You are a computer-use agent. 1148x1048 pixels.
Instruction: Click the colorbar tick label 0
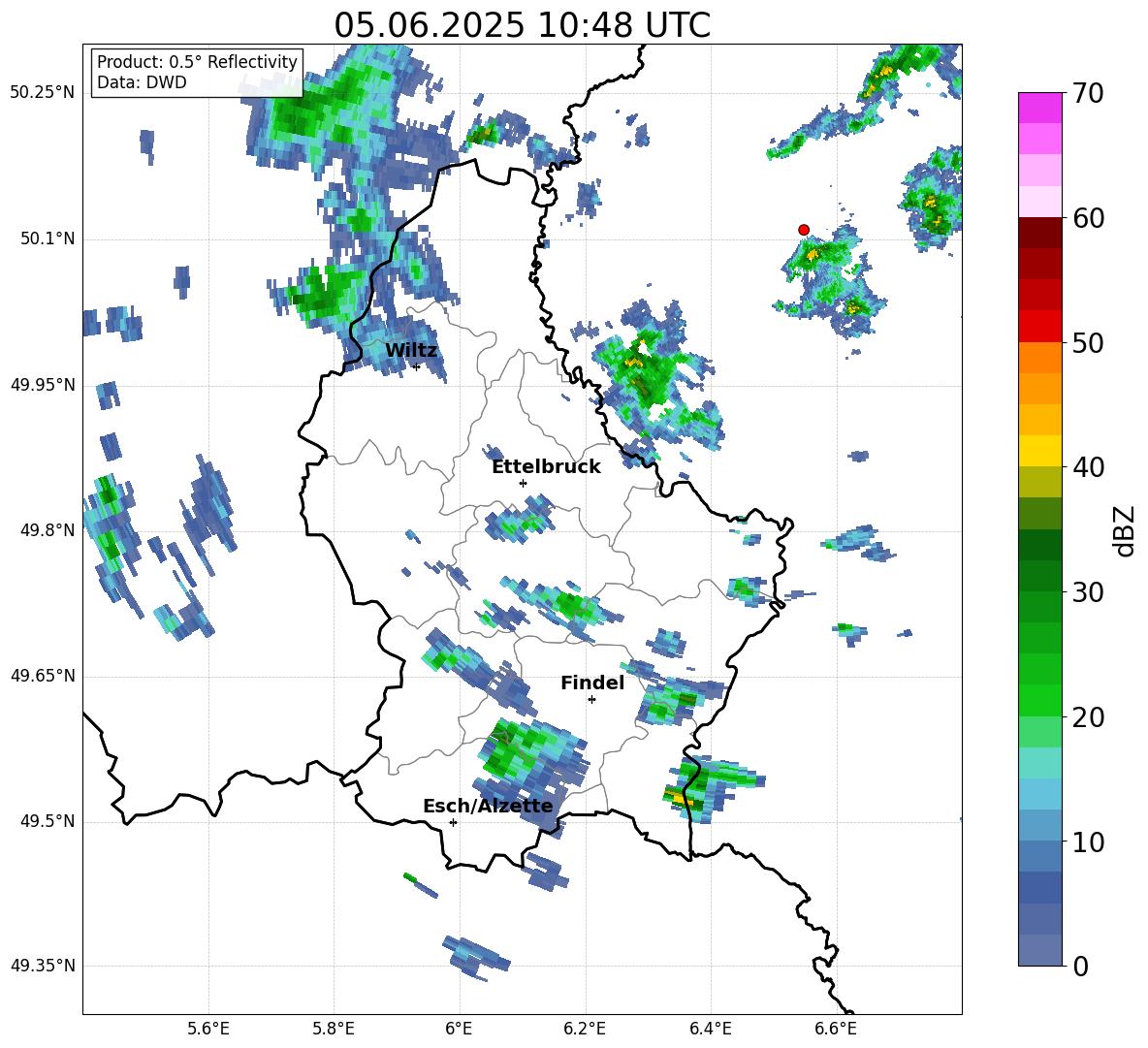click(x=1080, y=966)
